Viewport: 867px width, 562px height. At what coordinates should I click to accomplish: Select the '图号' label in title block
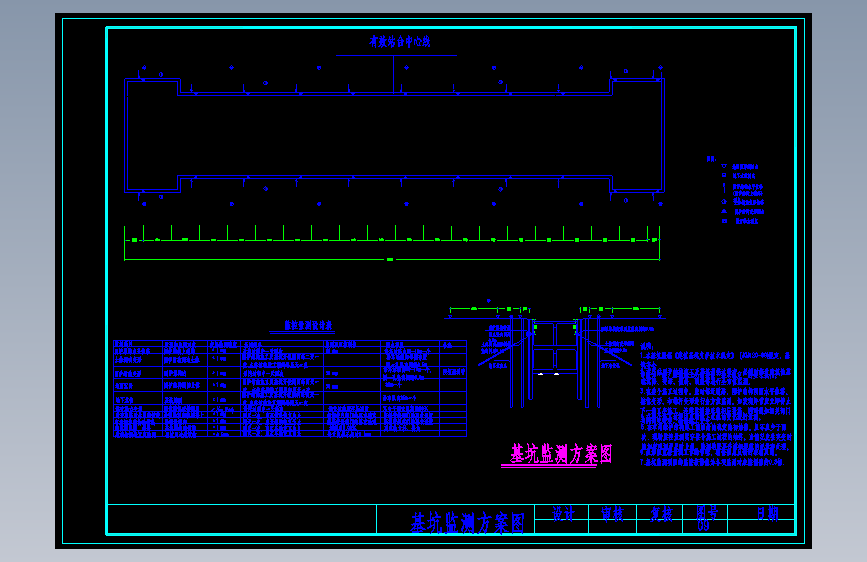pos(707,513)
